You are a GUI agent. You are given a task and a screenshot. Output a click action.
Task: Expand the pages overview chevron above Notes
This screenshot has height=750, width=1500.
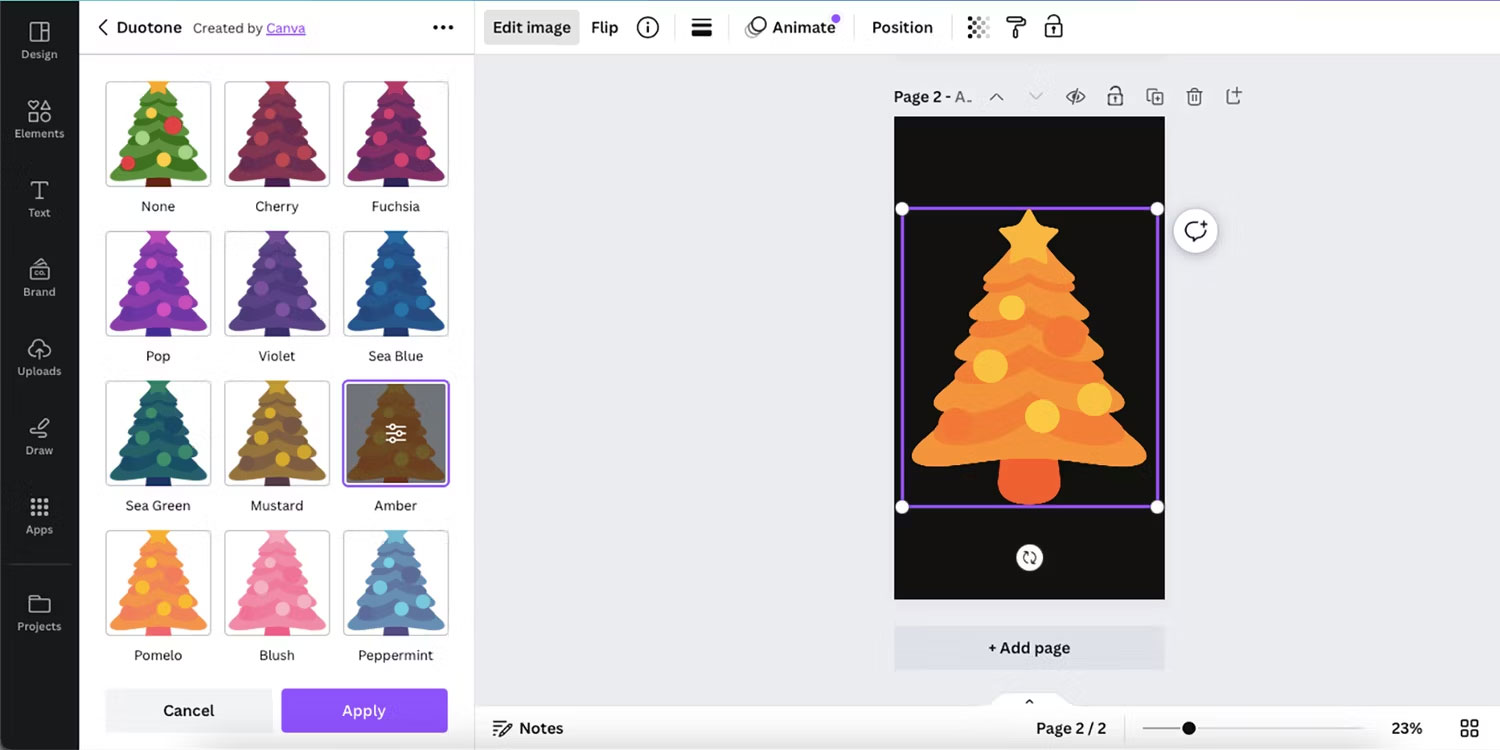[1029, 701]
